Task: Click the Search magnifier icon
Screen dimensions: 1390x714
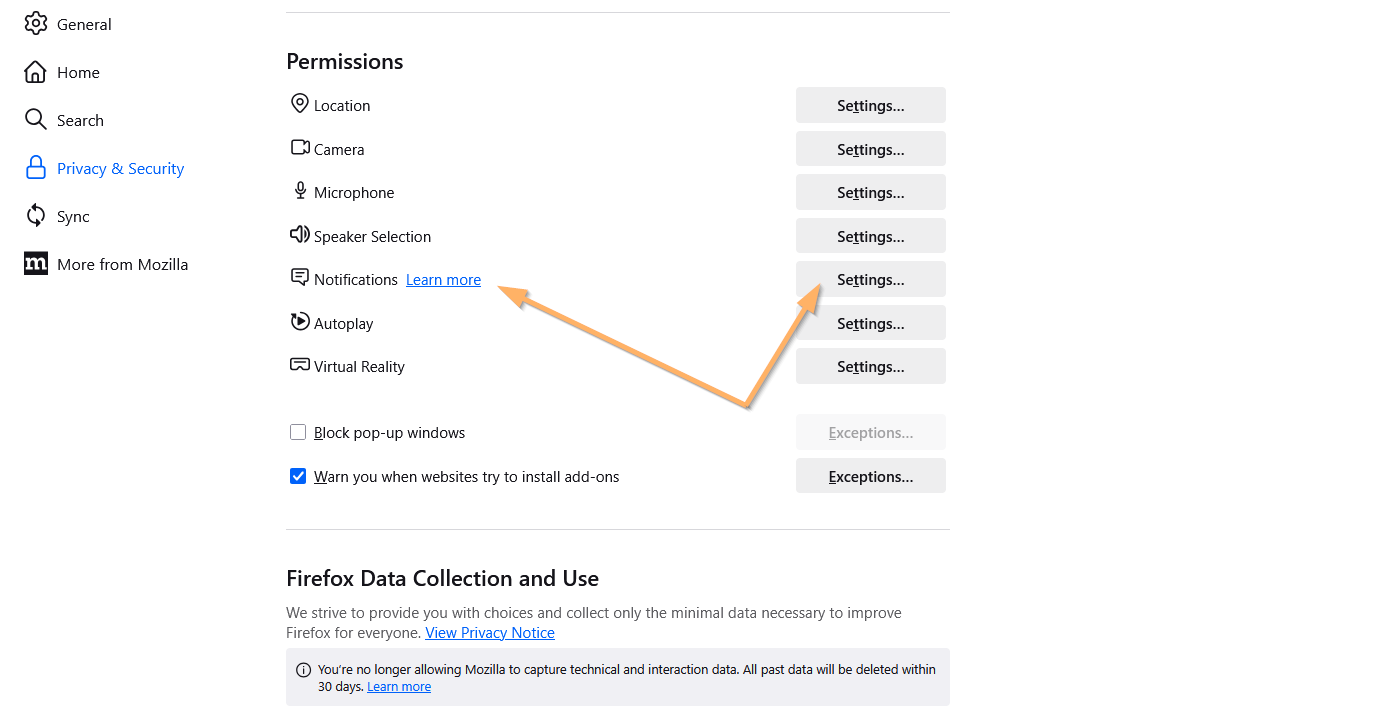Action: (x=36, y=120)
